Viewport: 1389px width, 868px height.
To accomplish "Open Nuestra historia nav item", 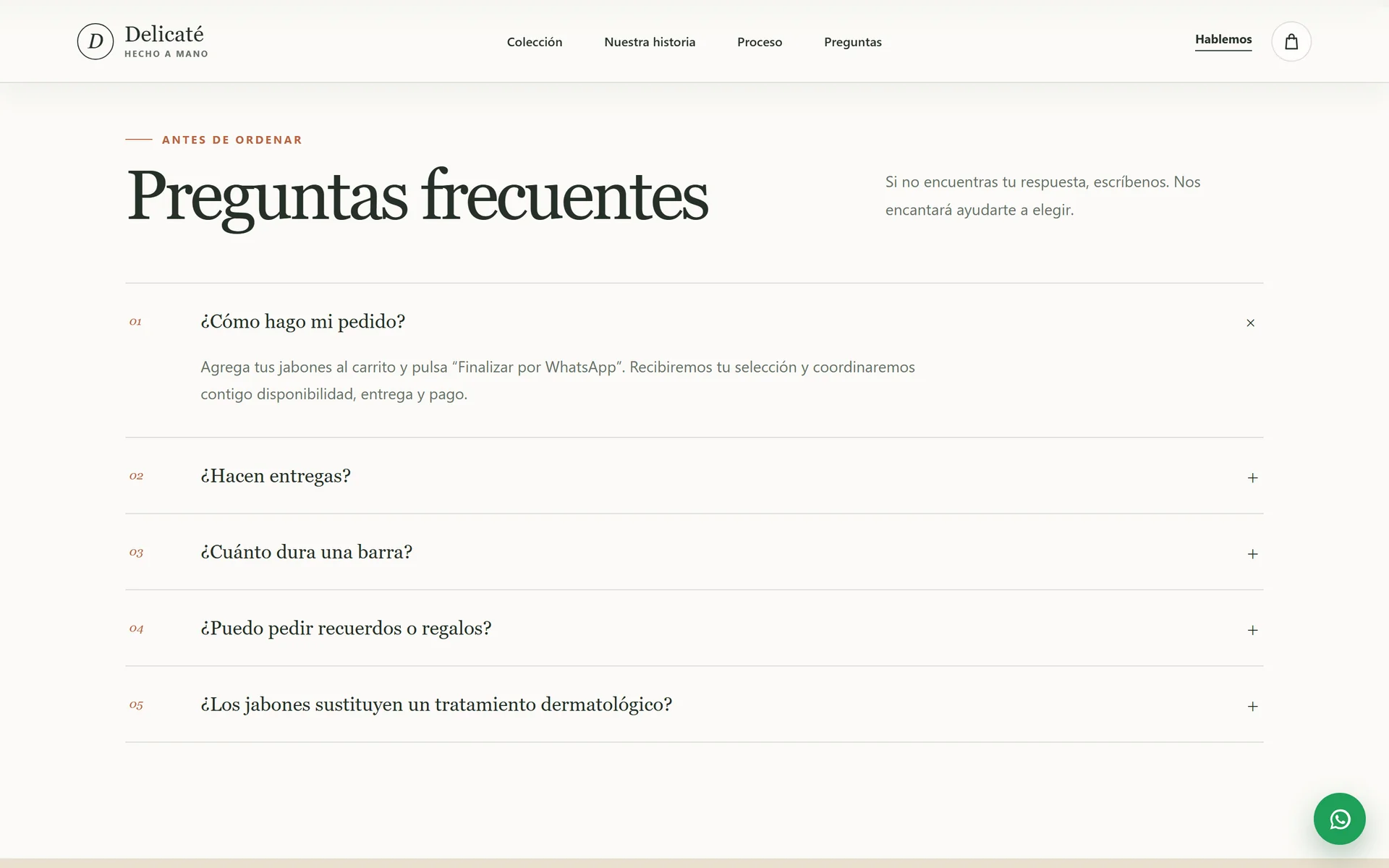I will click(x=650, y=42).
